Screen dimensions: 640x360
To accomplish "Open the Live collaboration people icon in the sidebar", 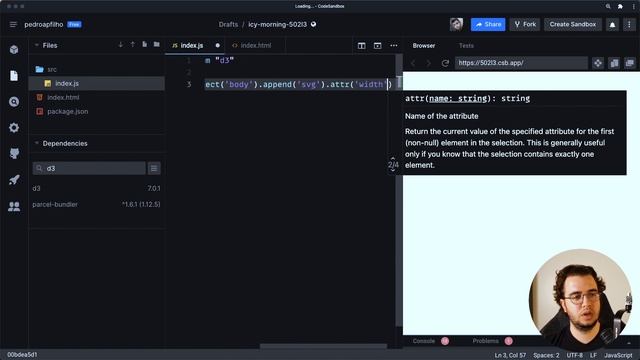I will pyautogui.click(x=14, y=206).
